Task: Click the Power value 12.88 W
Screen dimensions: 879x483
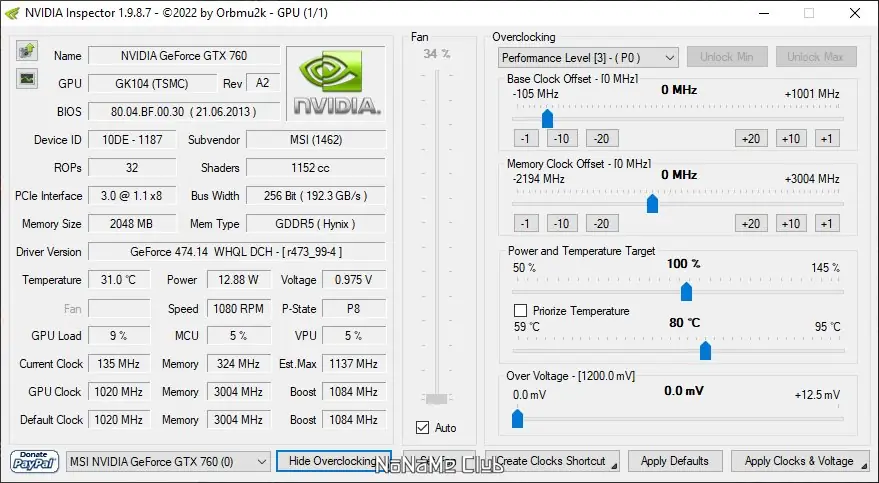Action: [x=239, y=280]
